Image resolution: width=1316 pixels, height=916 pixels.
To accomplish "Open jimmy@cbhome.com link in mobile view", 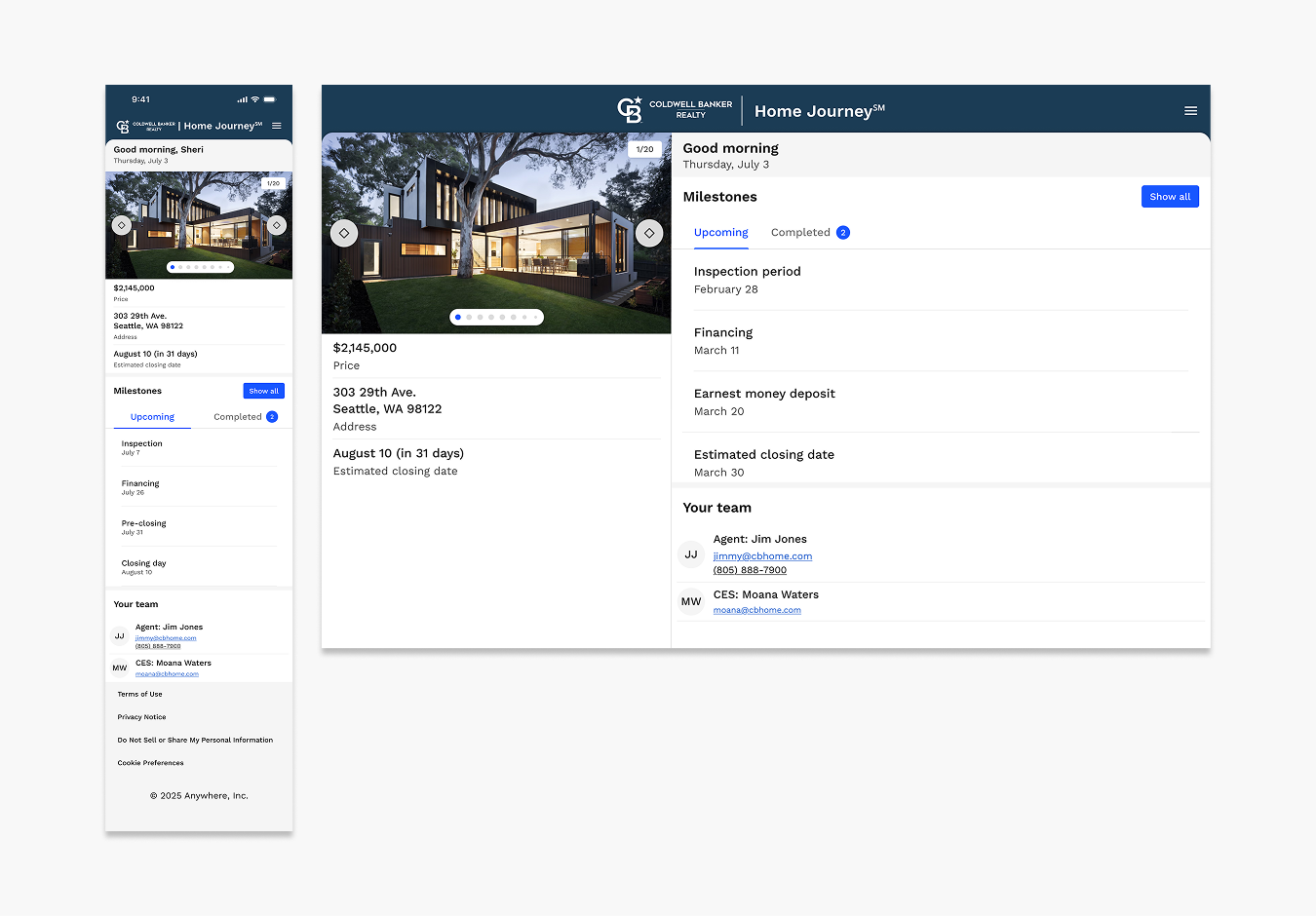I will click(166, 638).
